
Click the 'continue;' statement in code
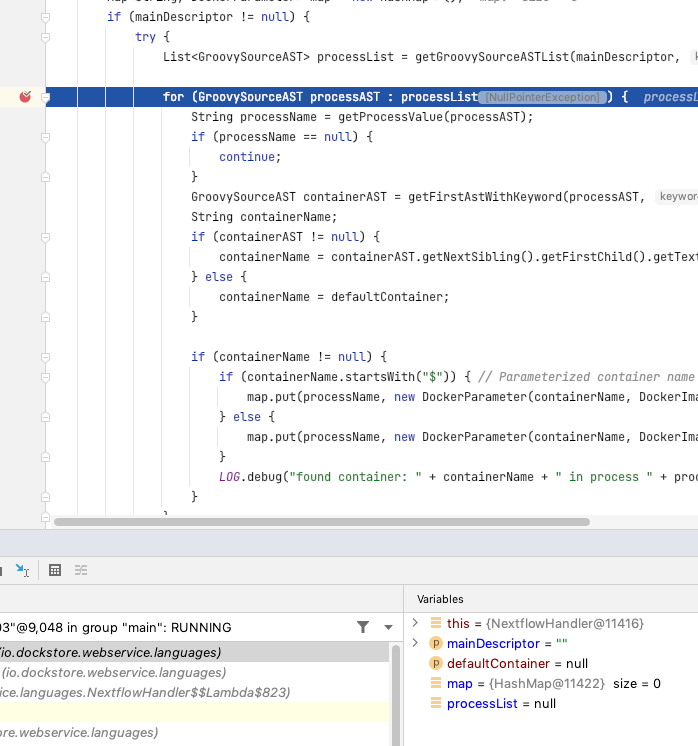[x=250, y=157]
